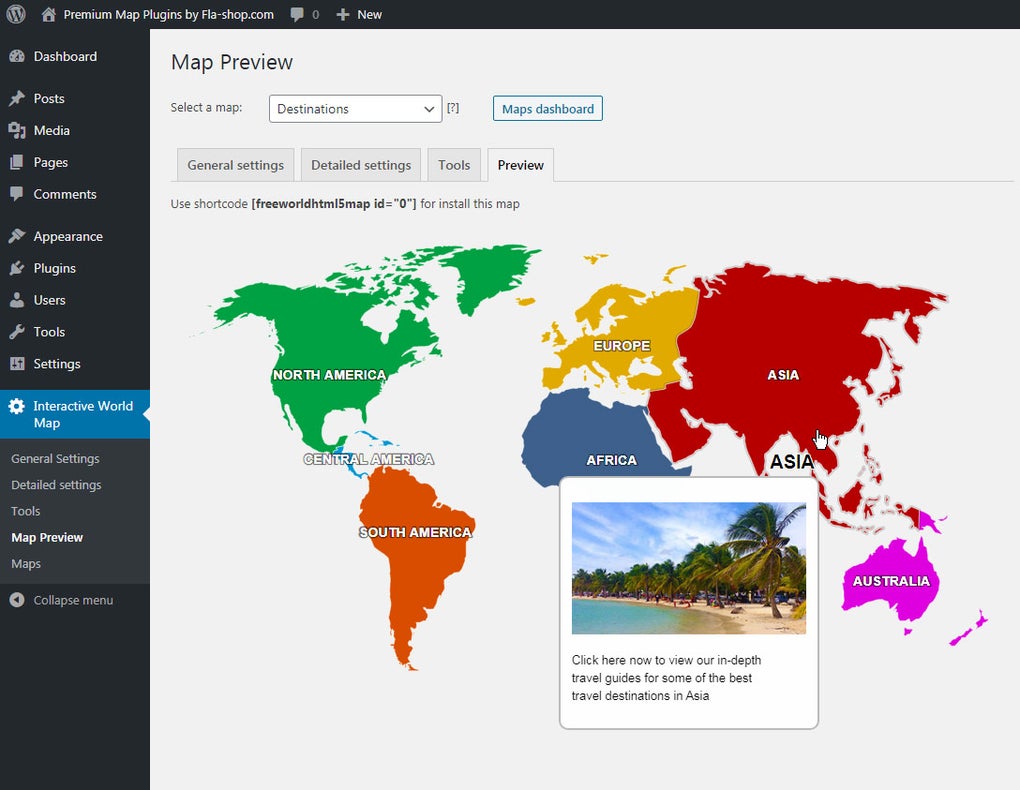Open Dashboard from the sidebar
Screen dimensions: 1020x790
tap(65, 57)
